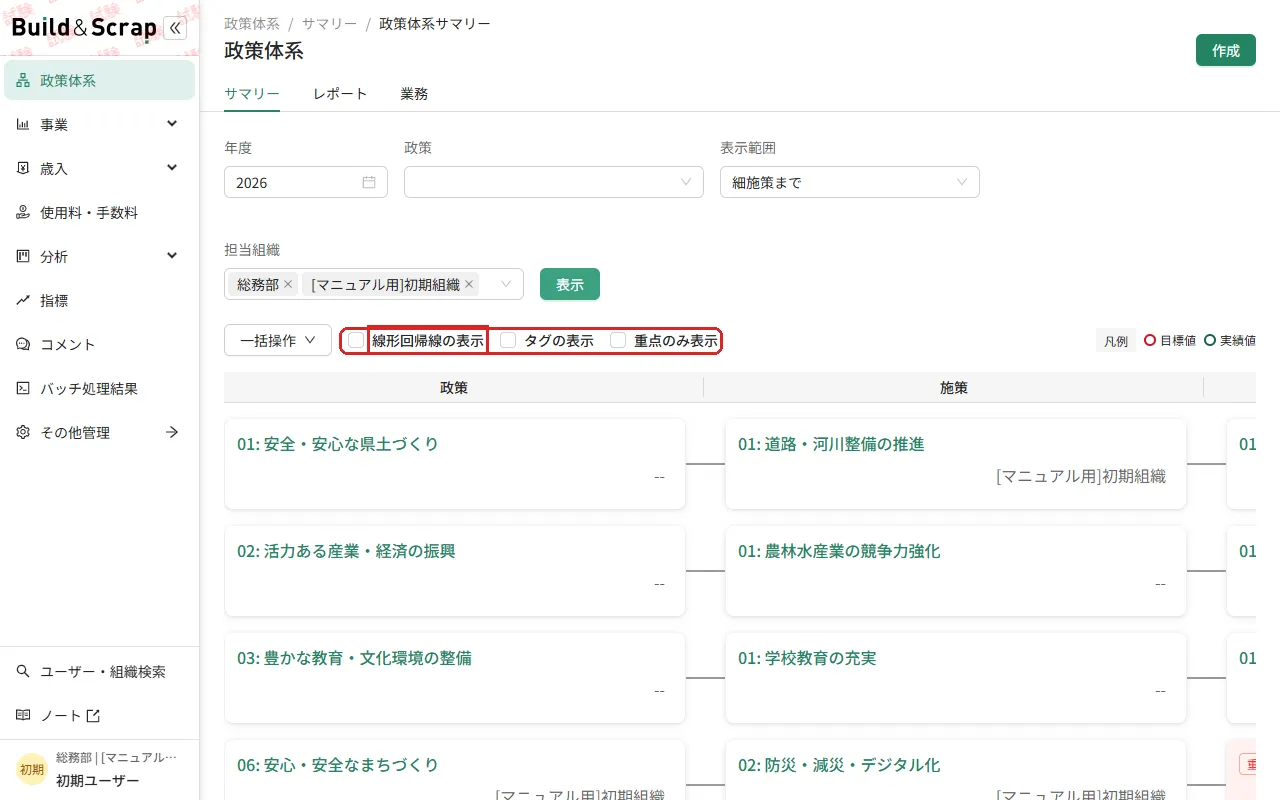Open policy 06: 安心・安全なまちづくり
Screen dimensions: 1280x800
click(338, 766)
